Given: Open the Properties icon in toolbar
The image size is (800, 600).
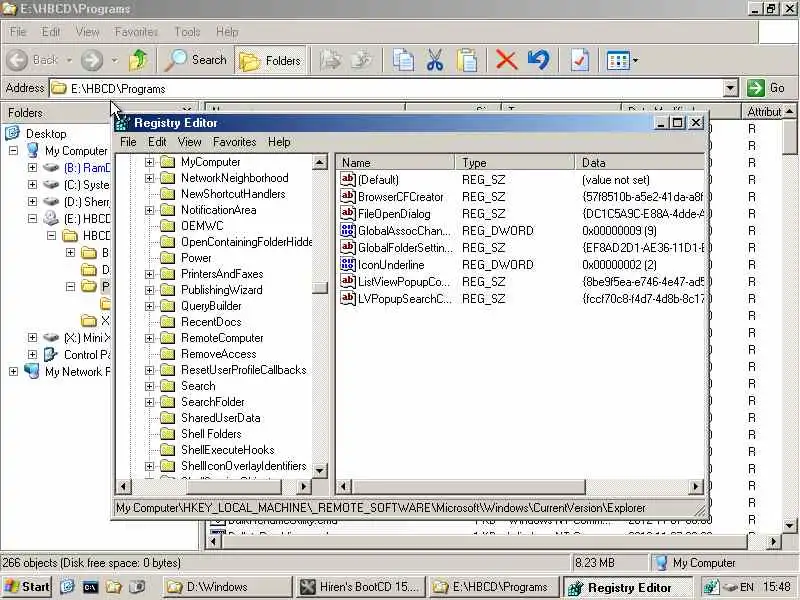Looking at the screenshot, I should tap(580, 60).
